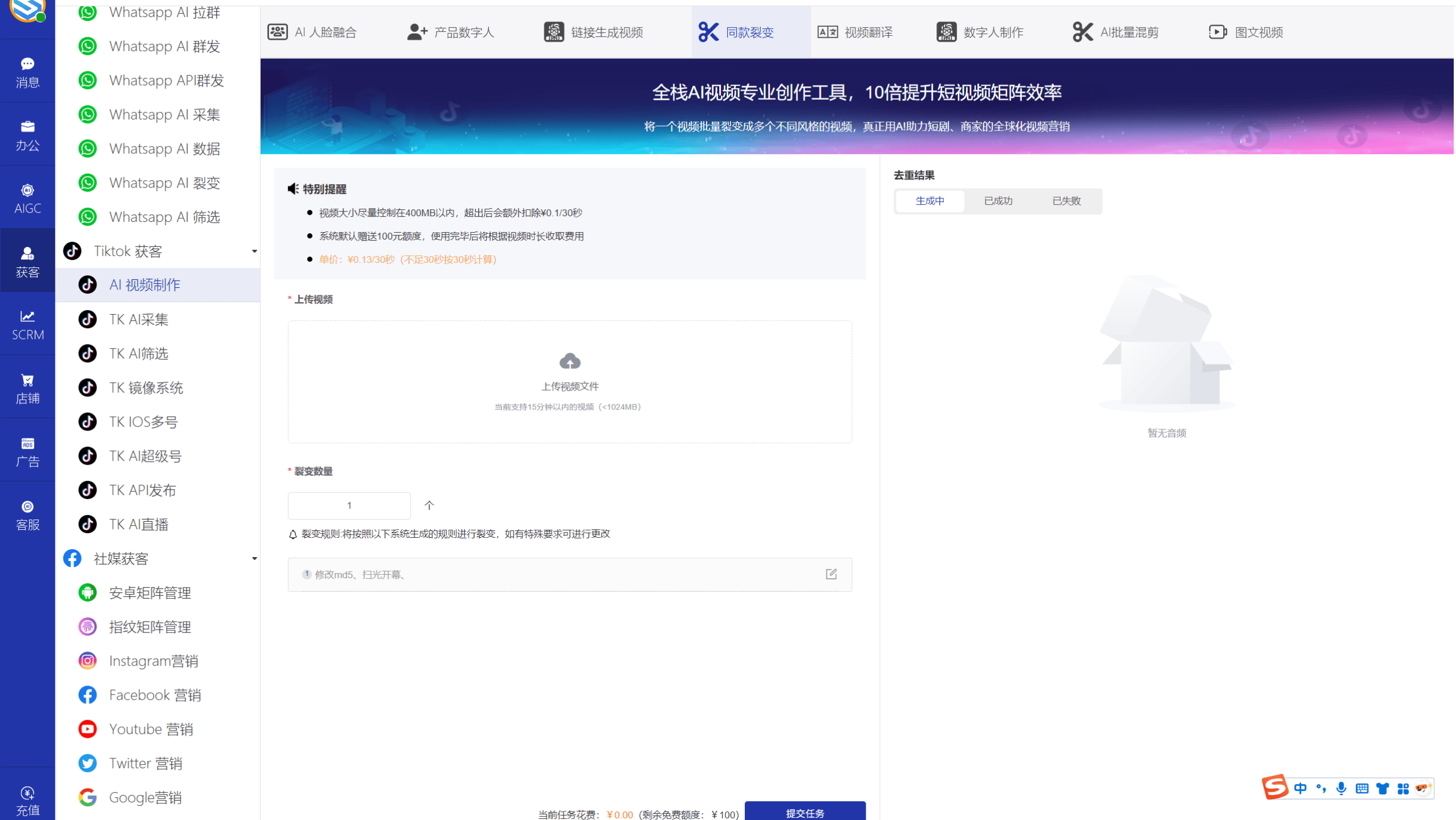Switch results to 已失败

coord(1066,201)
